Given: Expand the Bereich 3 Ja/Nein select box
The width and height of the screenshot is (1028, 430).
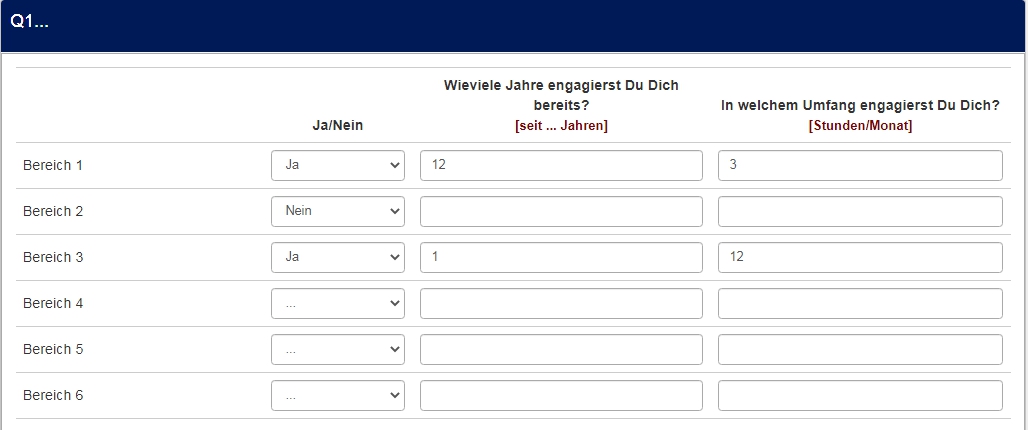Looking at the screenshot, I should point(338,257).
